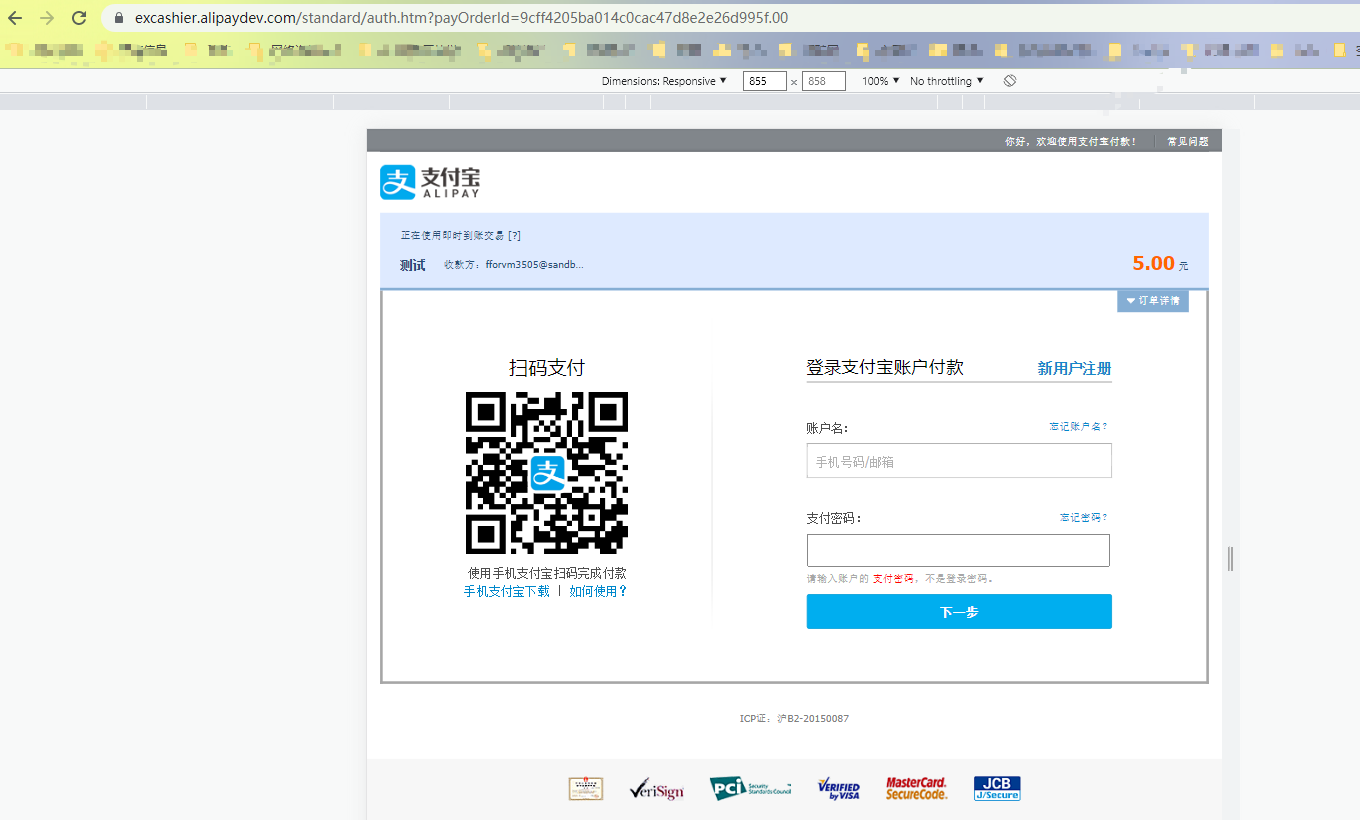Click the viewport width field 855

[765, 81]
